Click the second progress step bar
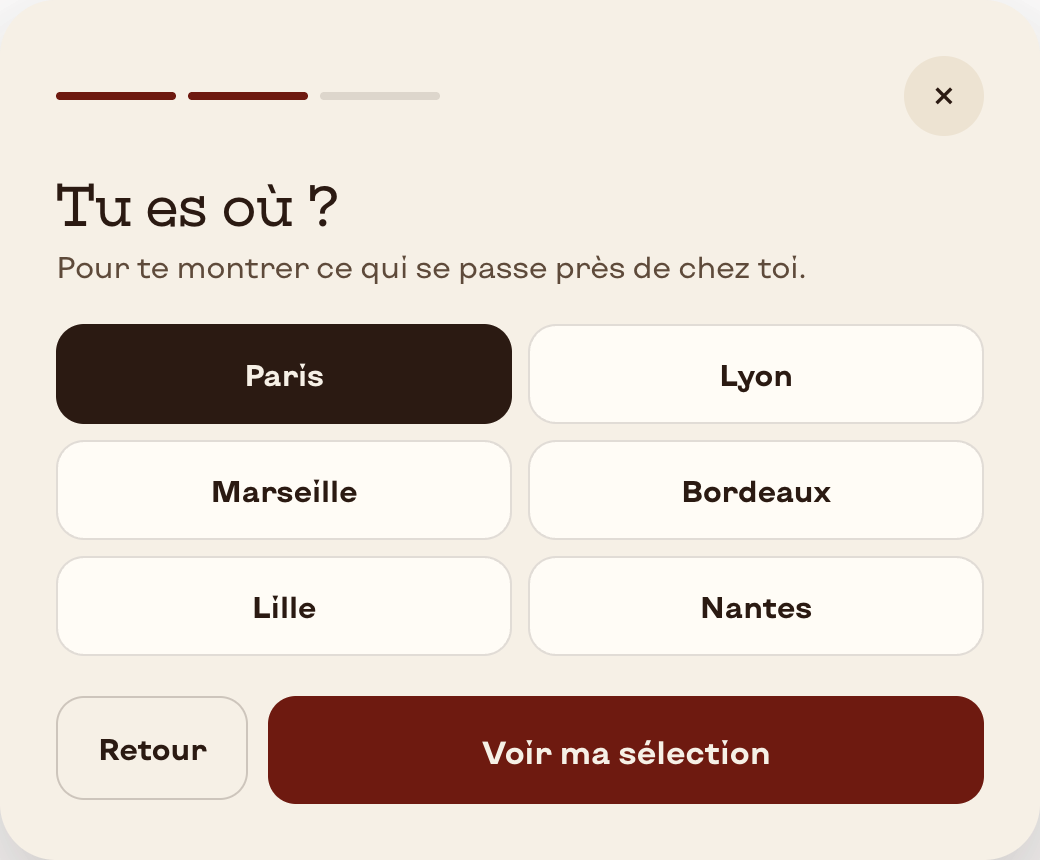This screenshot has height=860, width=1040. point(248,96)
